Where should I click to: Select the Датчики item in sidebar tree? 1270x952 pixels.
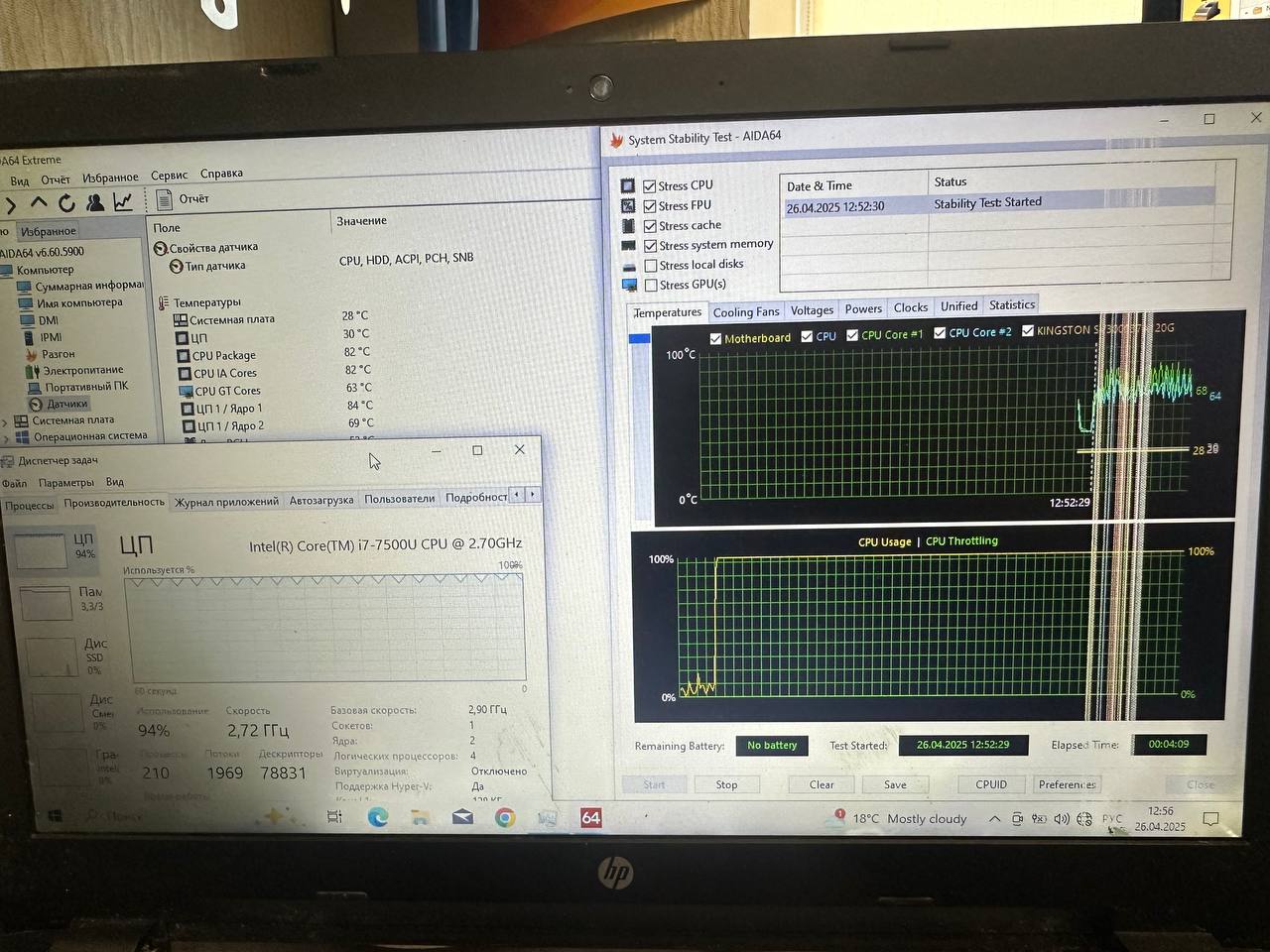(66, 405)
